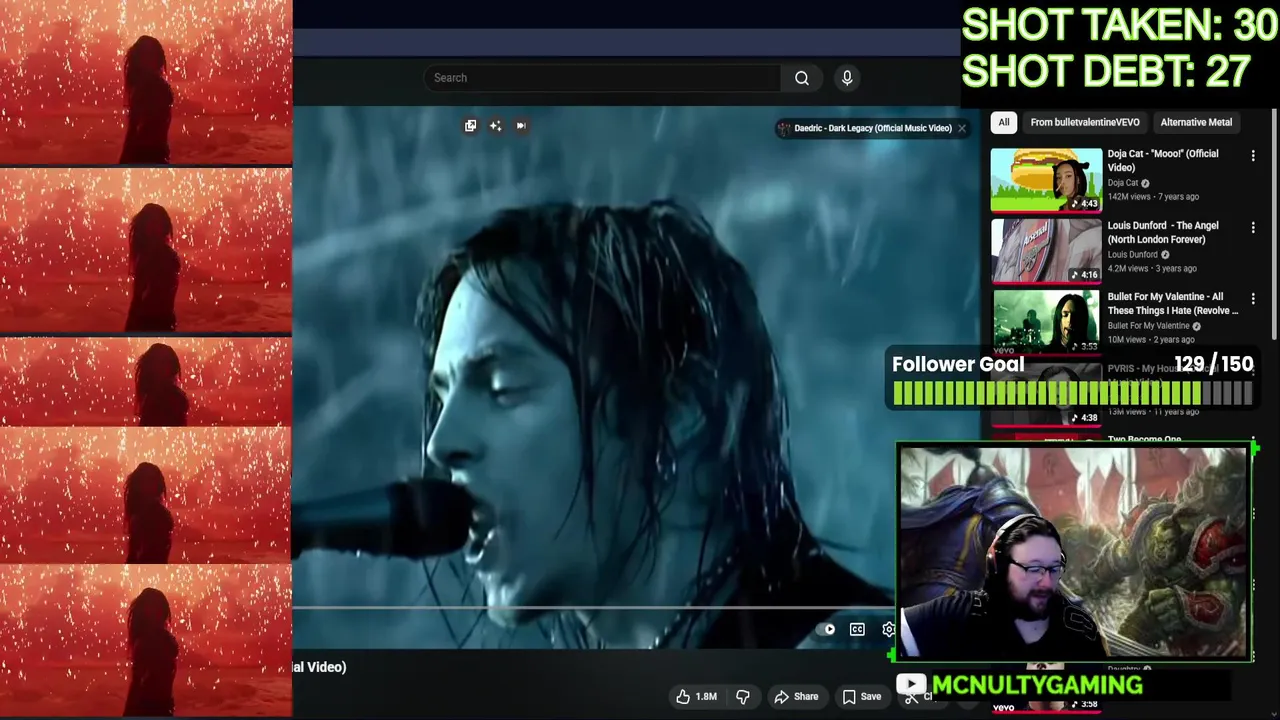Viewport: 1280px width, 720px height.
Task: Click the Follower Goal progress bar
Action: (1072, 394)
